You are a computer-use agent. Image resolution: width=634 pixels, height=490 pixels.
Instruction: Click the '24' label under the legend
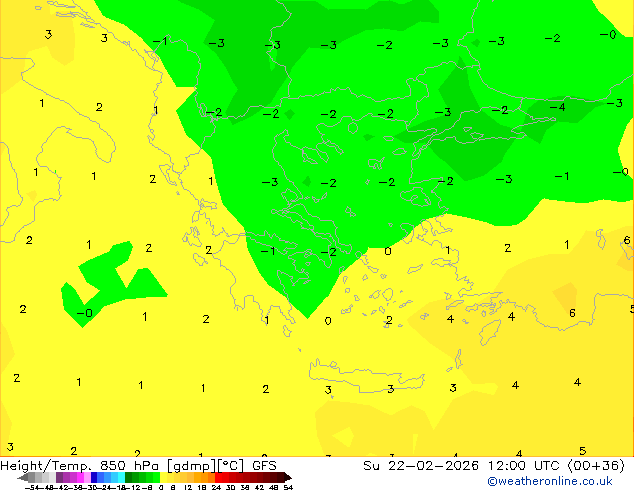pyautogui.click(x=216, y=487)
